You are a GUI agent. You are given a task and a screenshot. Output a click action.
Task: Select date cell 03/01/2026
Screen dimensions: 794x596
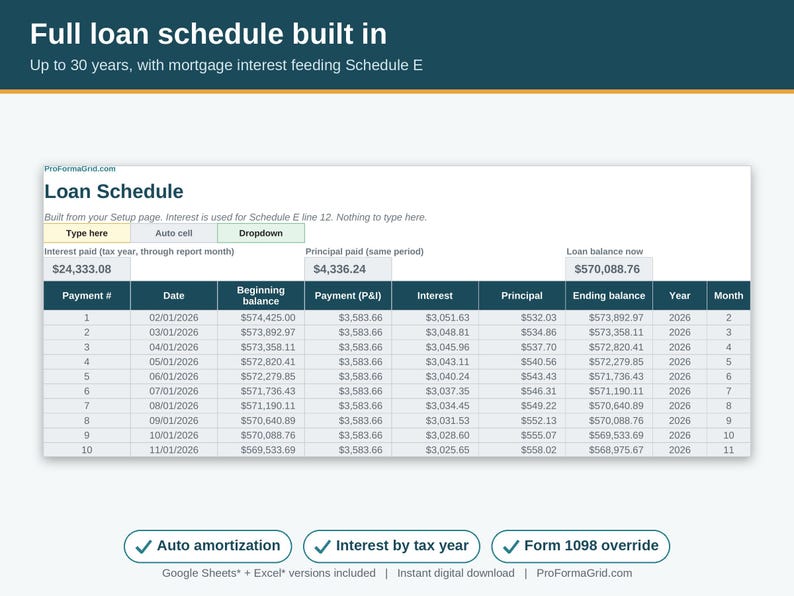pos(174,332)
